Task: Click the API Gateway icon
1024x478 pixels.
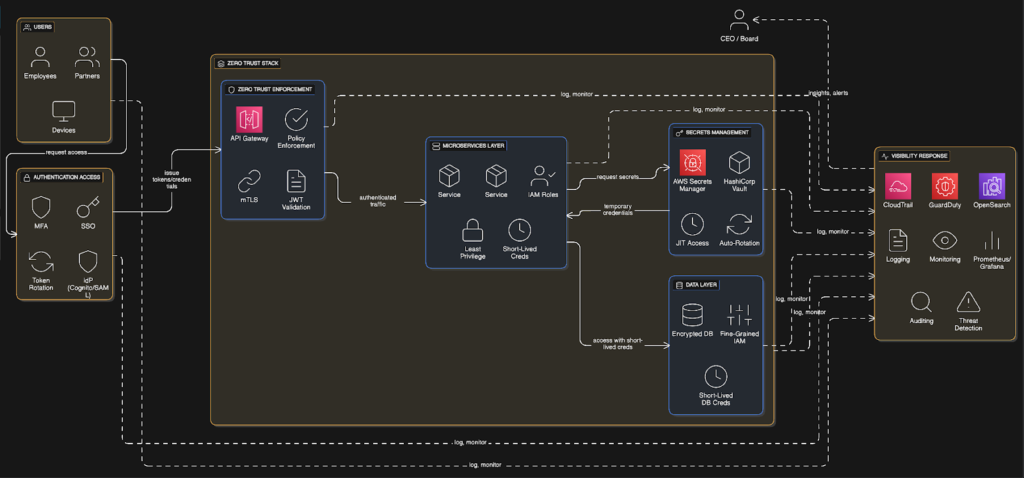Action: coord(249,120)
